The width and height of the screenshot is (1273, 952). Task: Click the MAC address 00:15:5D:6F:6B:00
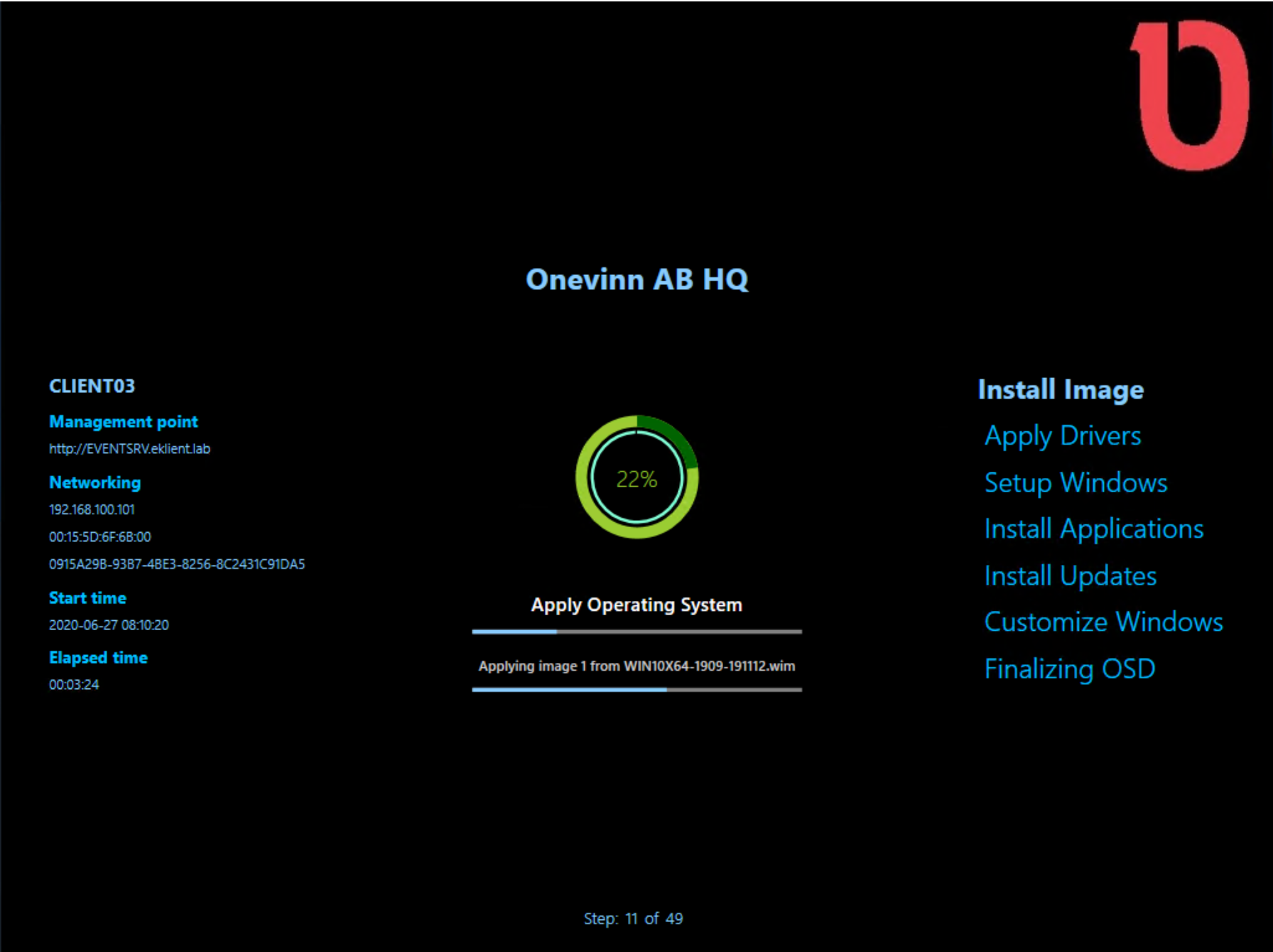100,537
